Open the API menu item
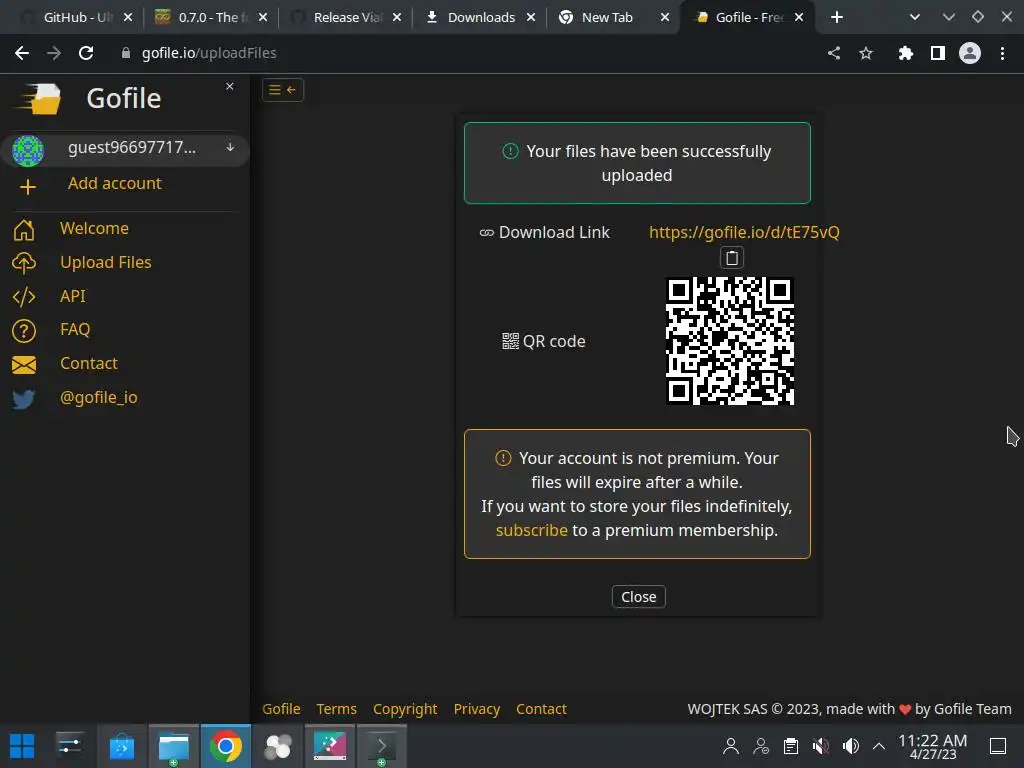 (x=72, y=296)
